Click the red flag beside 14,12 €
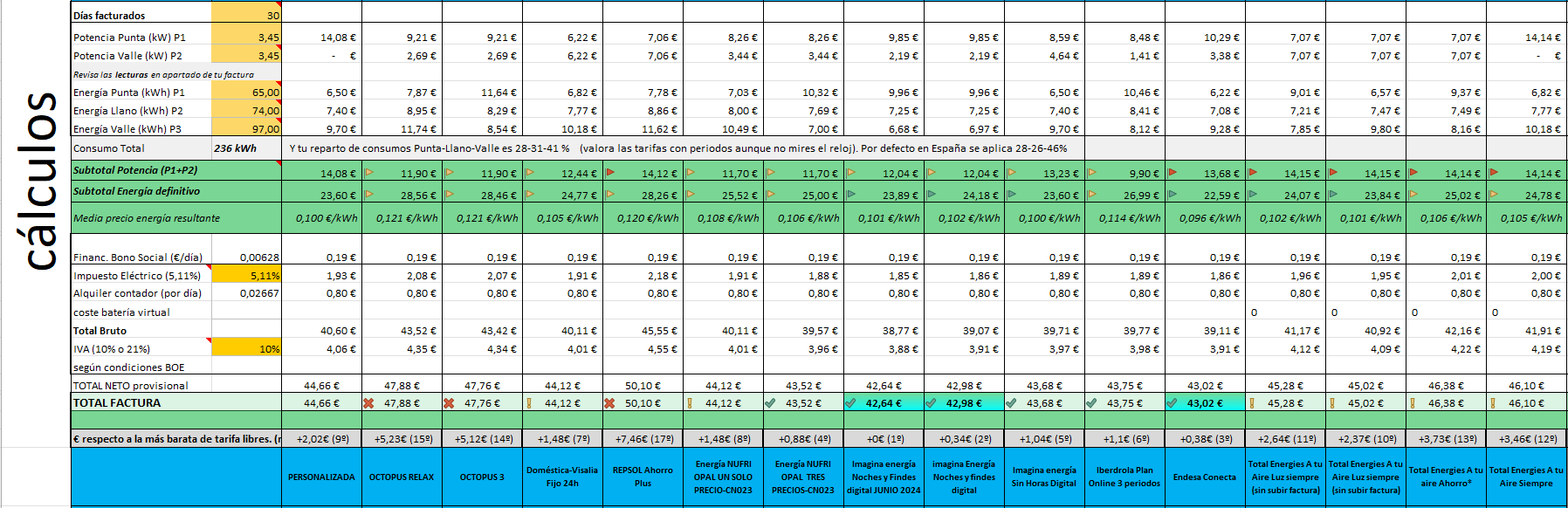This screenshot has width=1568, height=508. pyautogui.click(x=609, y=172)
